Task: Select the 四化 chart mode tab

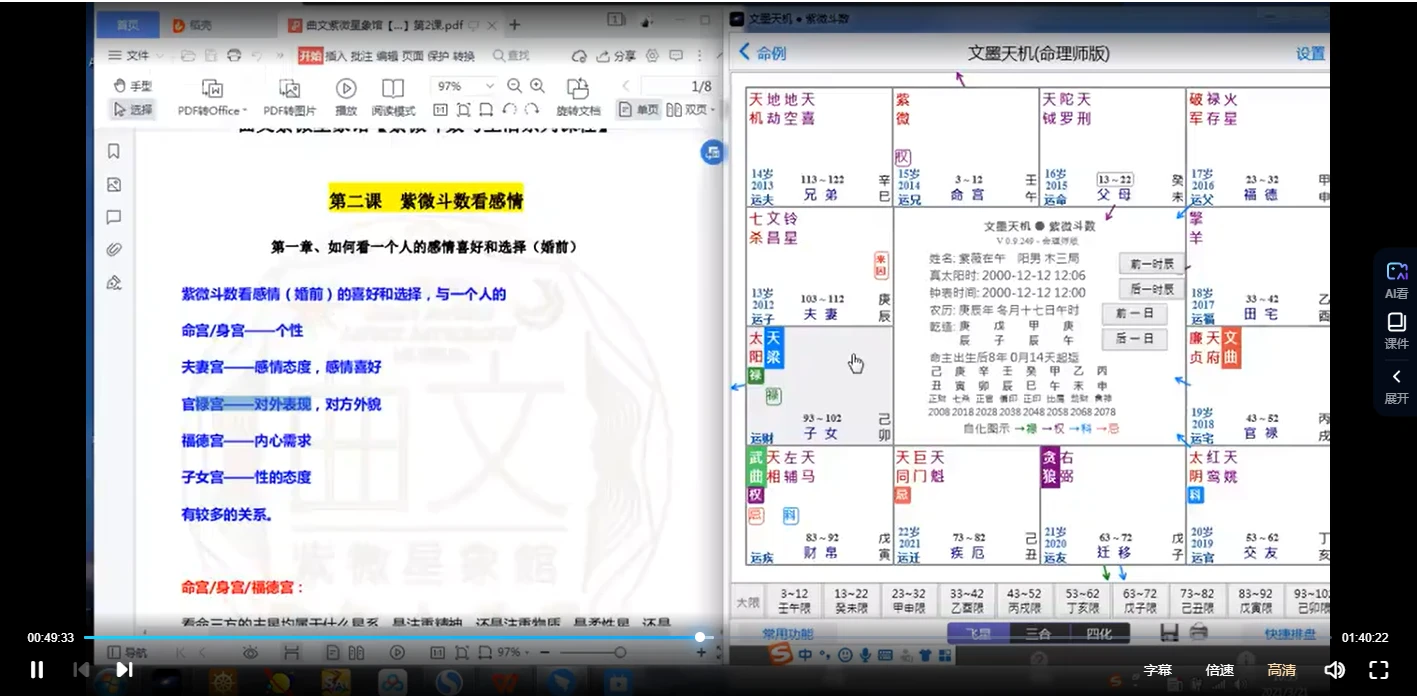Action: point(1098,633)
